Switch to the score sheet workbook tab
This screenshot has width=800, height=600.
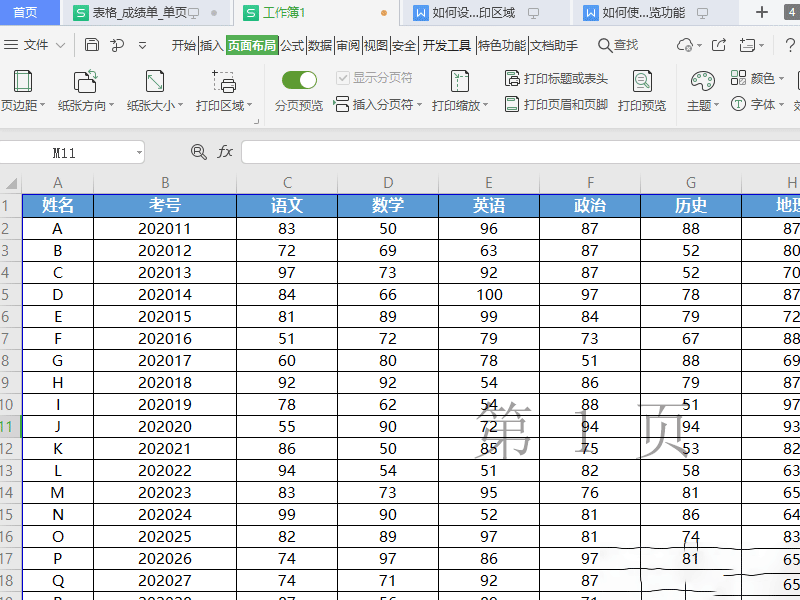point(146,13)
